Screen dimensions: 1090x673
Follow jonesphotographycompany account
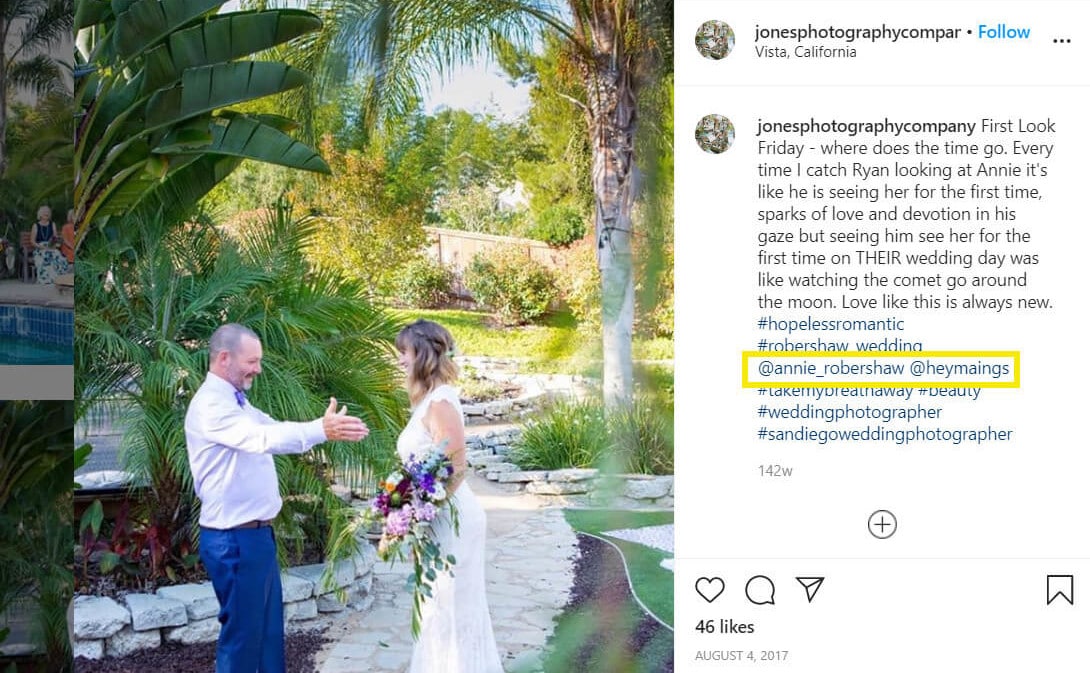click(x=1004, y=32)
